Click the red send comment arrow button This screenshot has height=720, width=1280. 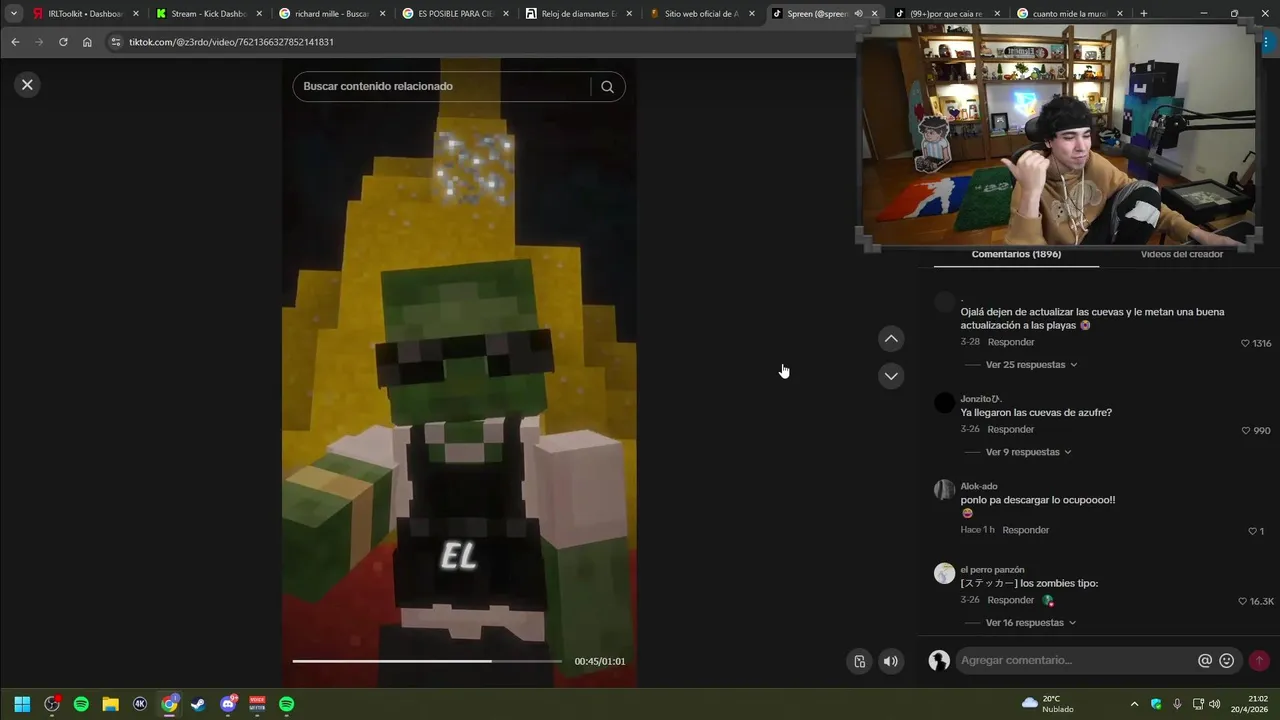pos(1259,661)
